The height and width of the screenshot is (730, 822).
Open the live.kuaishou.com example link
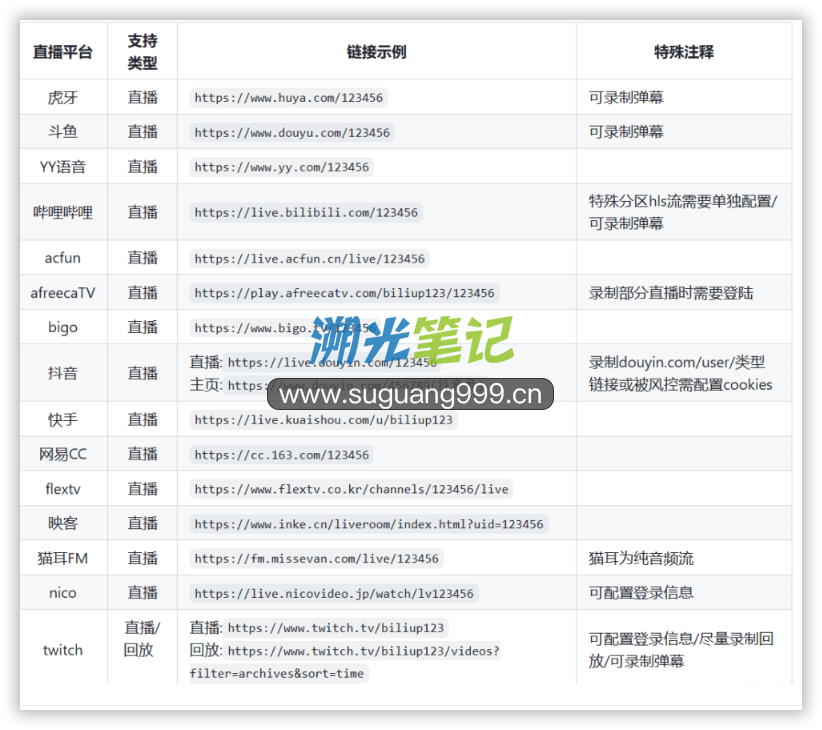[324, 420]
